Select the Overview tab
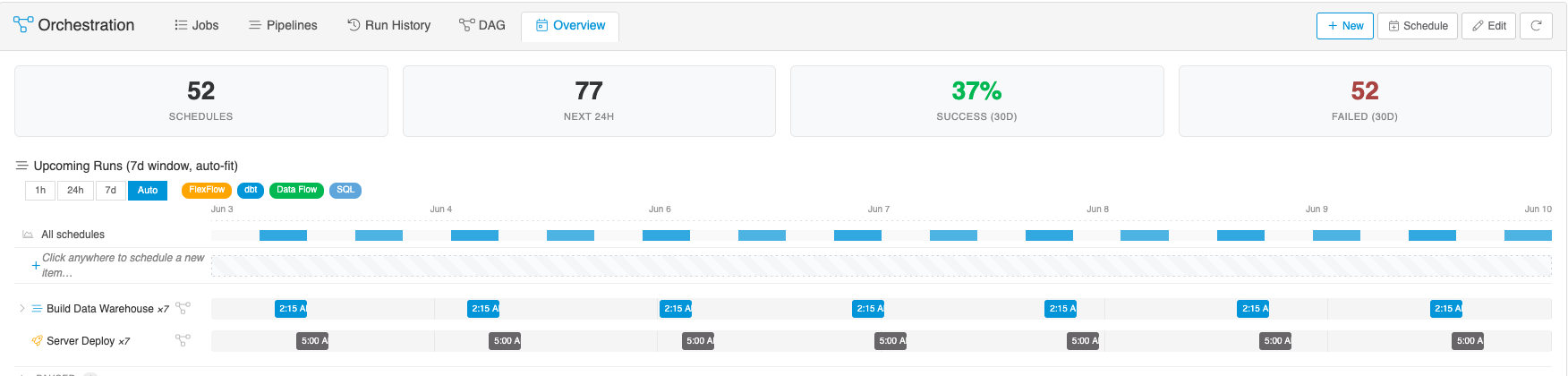Screen dimensions: 1568x376 click(x=570, y=25)
